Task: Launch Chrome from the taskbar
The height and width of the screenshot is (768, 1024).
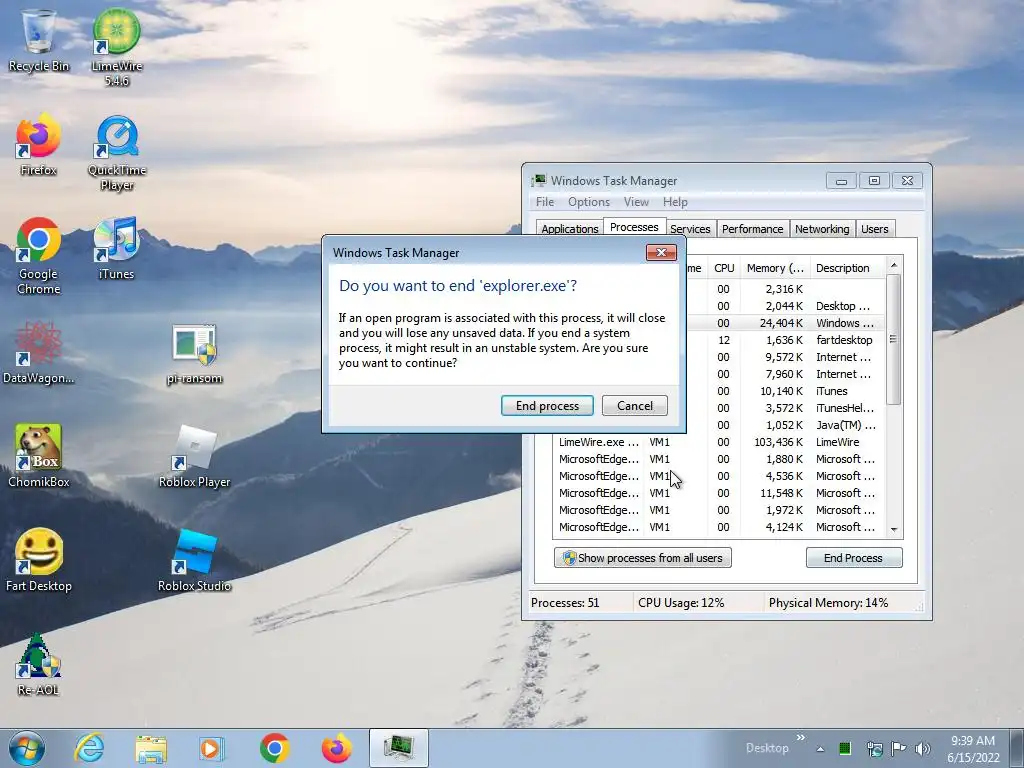Action: click(275, 748)
